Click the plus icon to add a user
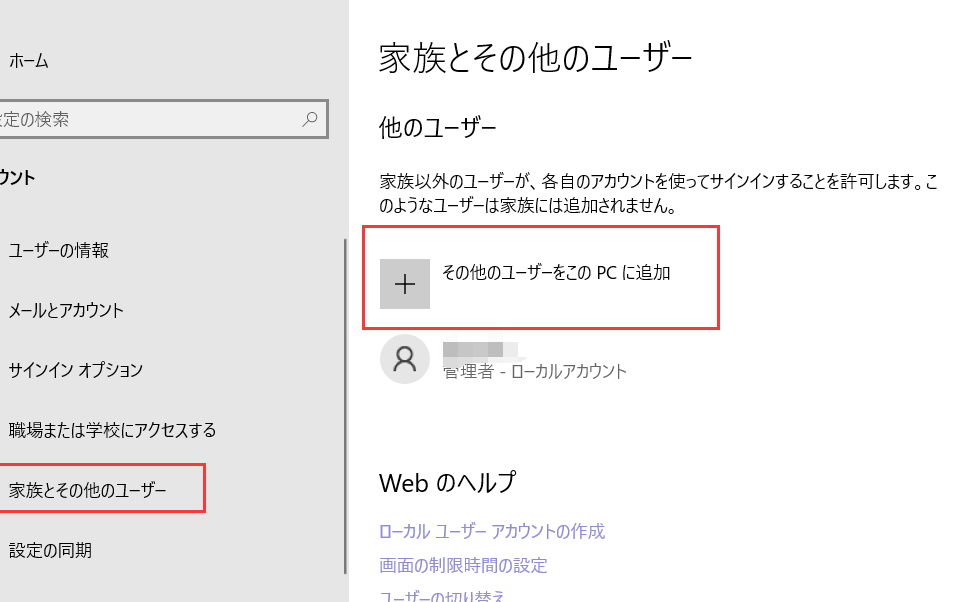This screenshot has height=602, width=953. pos(405,284)
